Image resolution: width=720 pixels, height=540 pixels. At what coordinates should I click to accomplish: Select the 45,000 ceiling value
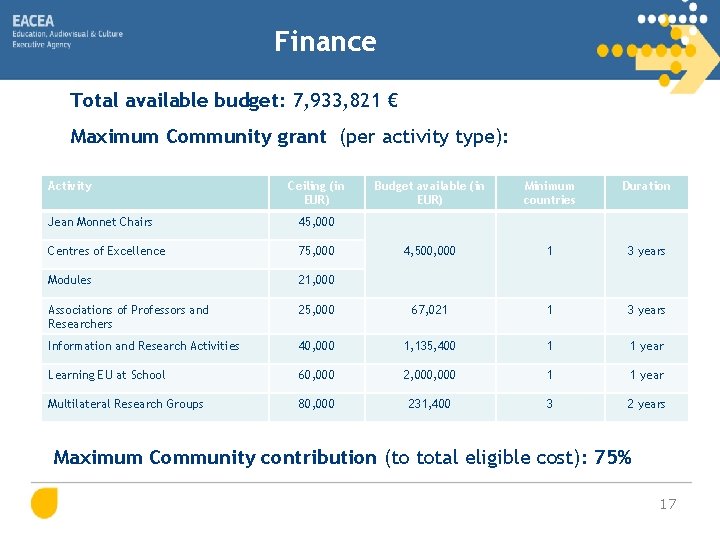316,222
